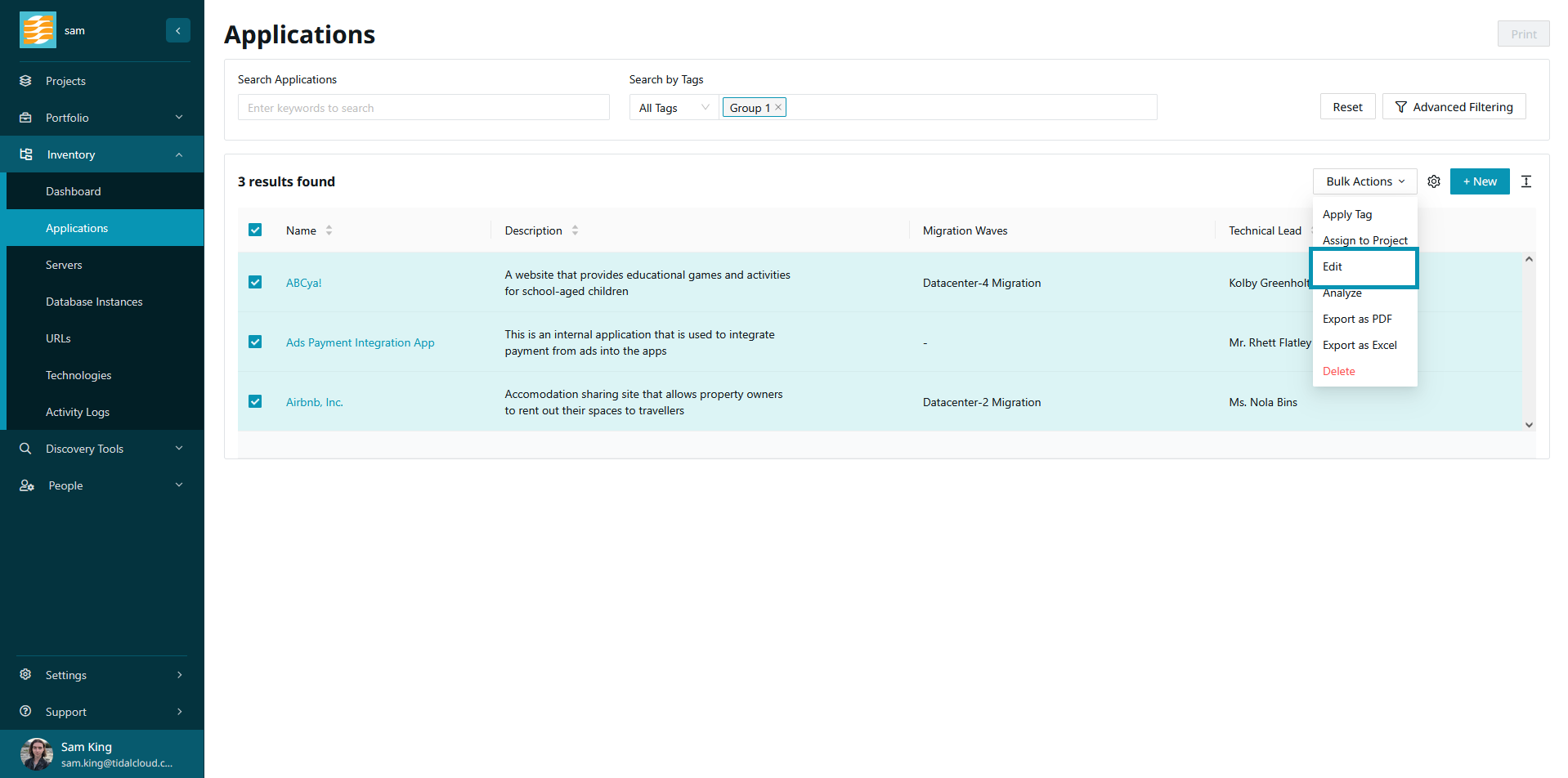This screenshot has width=1568, height=778.
Task: Uncheck the select-all header checkbox
Action: tap(255, 230)
